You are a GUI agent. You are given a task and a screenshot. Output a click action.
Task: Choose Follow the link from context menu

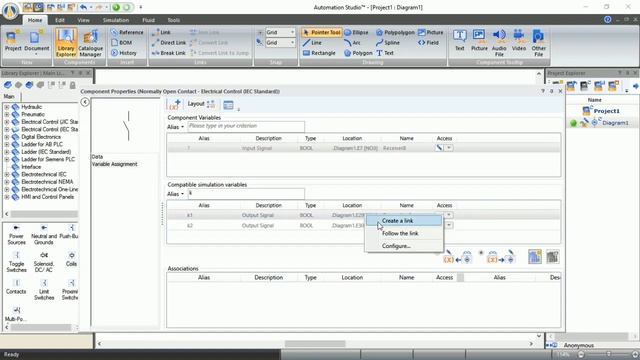click(404, 233)
